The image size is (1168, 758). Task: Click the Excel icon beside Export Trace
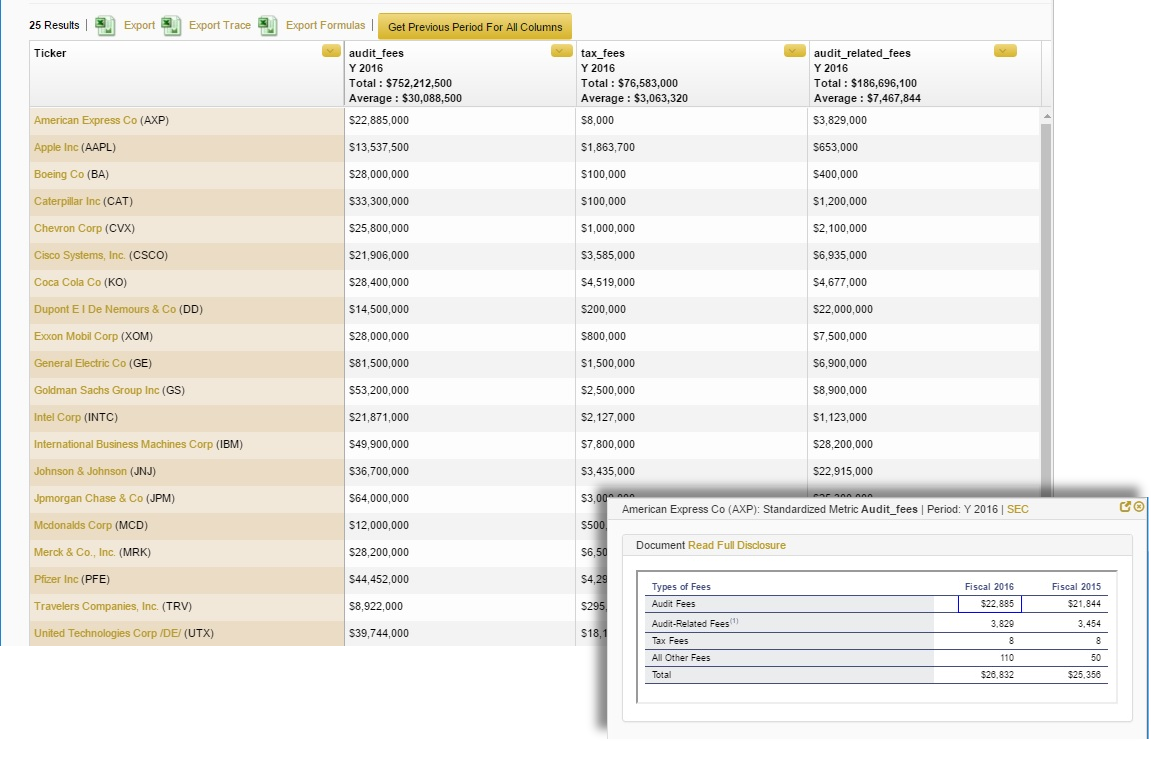tap(171, 26)
